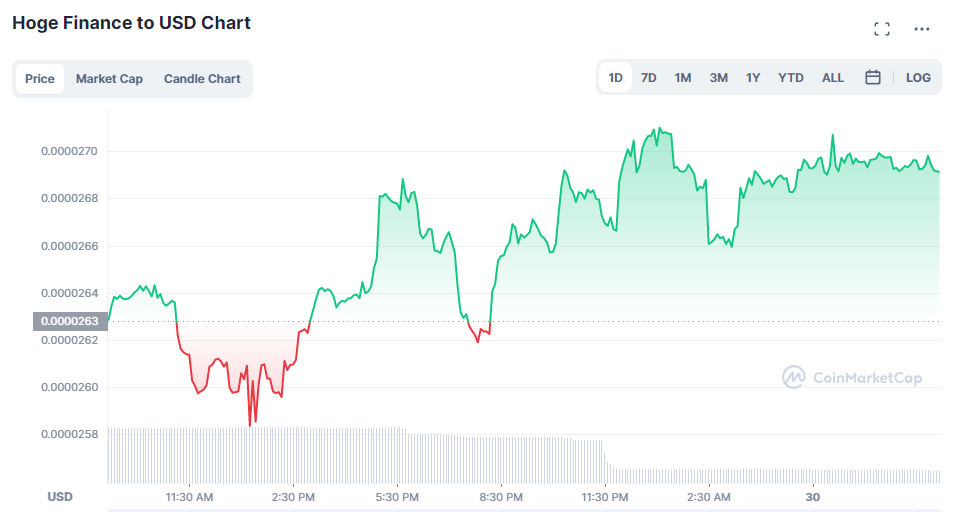
Task: Click the 0.0000258 y-axis label
Action: tap(69, 434)
